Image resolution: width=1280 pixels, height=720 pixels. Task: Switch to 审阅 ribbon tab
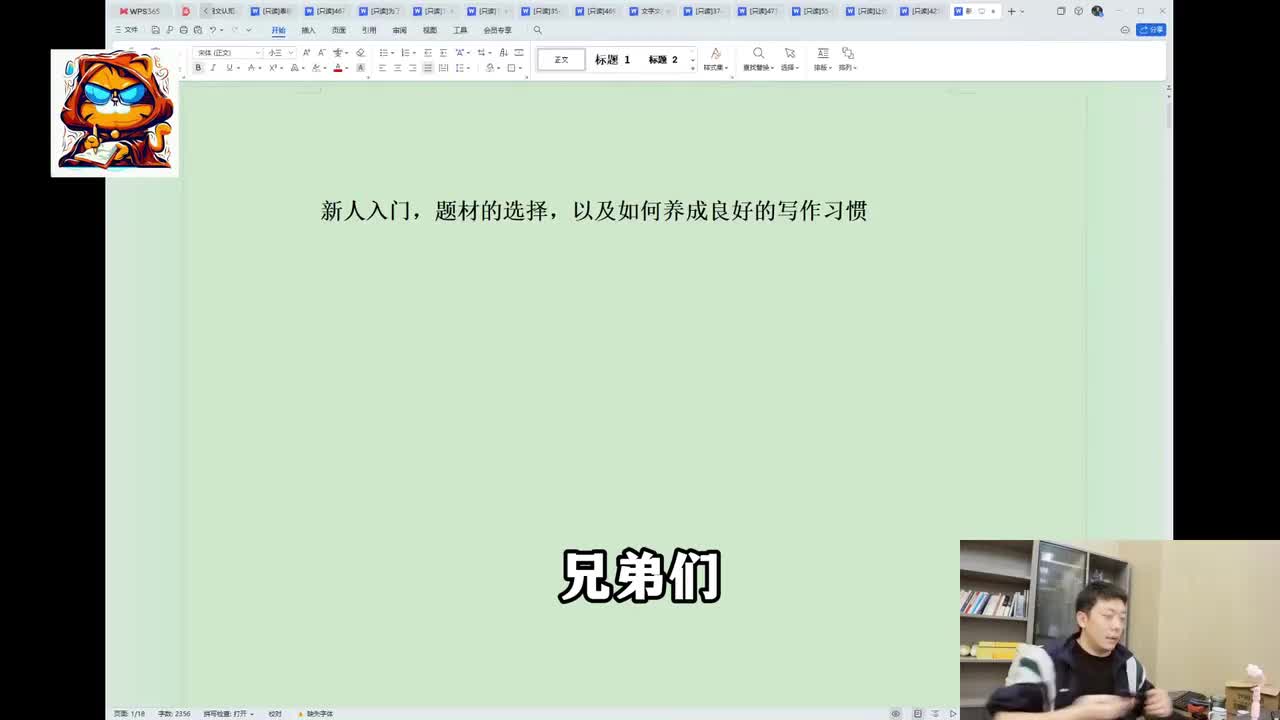pos(399,30)
